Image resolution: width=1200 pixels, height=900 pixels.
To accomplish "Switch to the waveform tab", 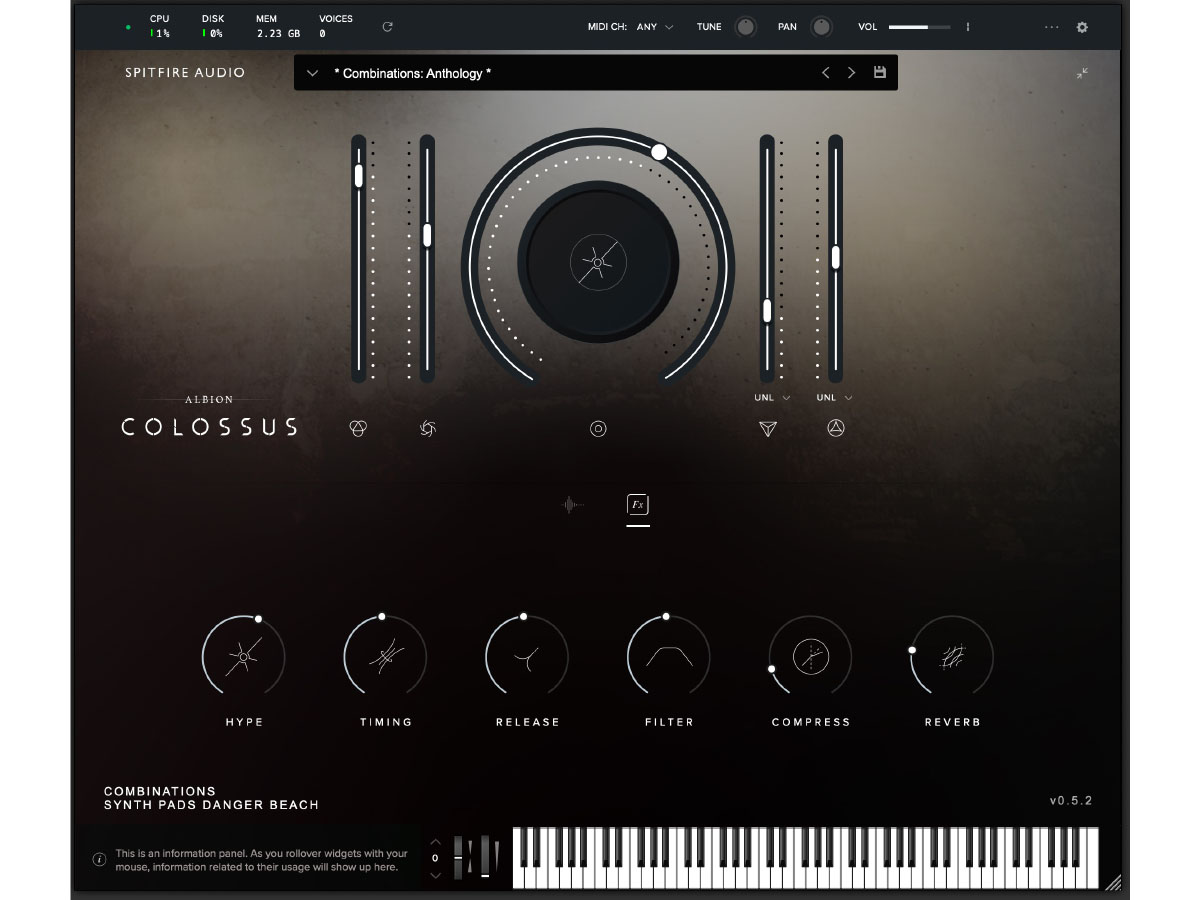I will click(572, 505).
